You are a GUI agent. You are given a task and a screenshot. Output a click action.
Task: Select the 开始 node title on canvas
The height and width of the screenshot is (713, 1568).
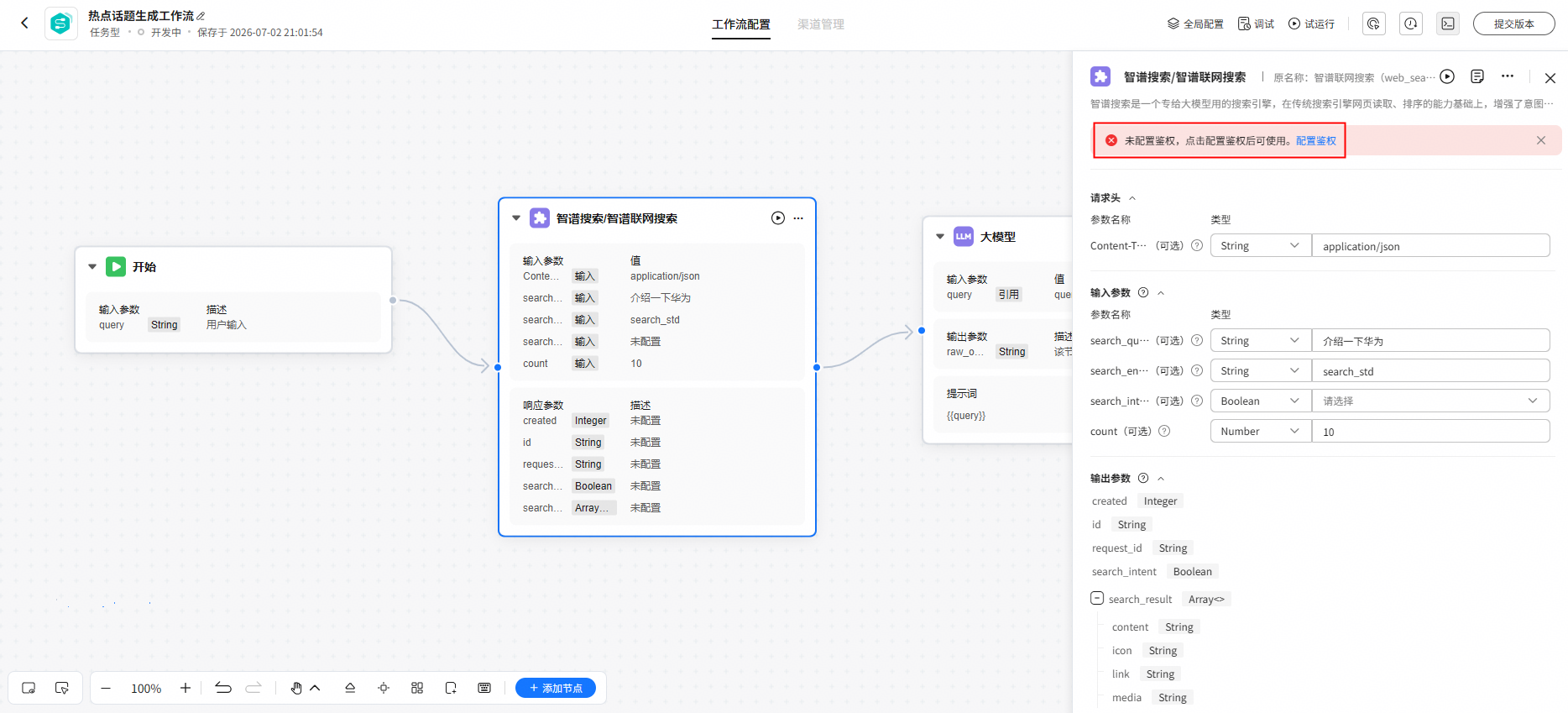tap(144, 267)
